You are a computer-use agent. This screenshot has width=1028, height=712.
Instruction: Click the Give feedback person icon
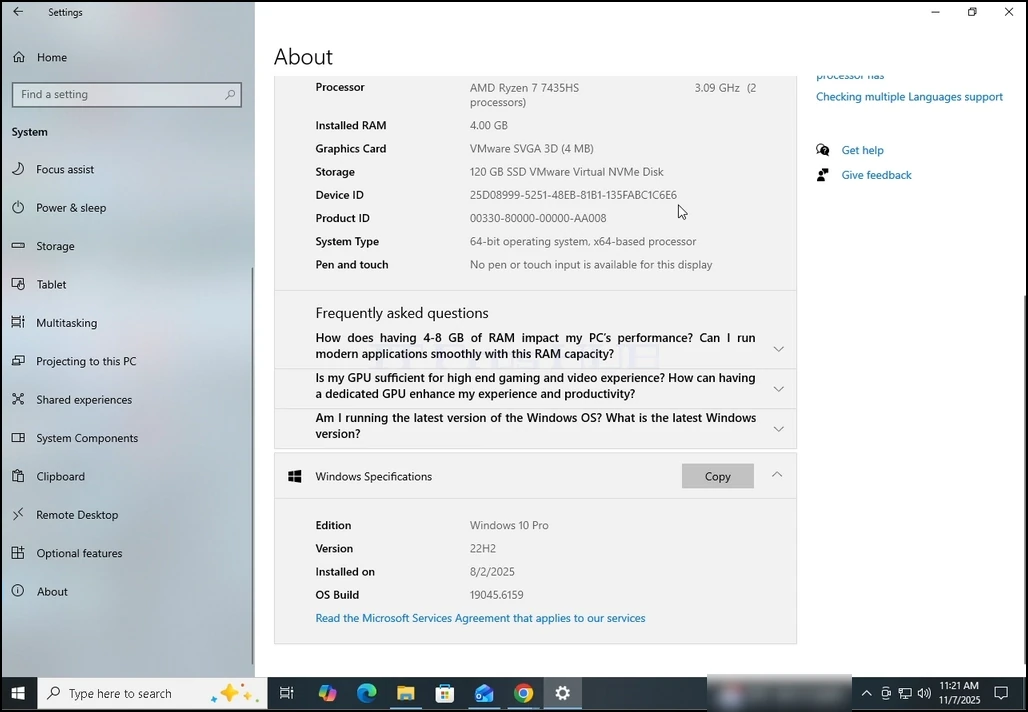tap(822, 175)
